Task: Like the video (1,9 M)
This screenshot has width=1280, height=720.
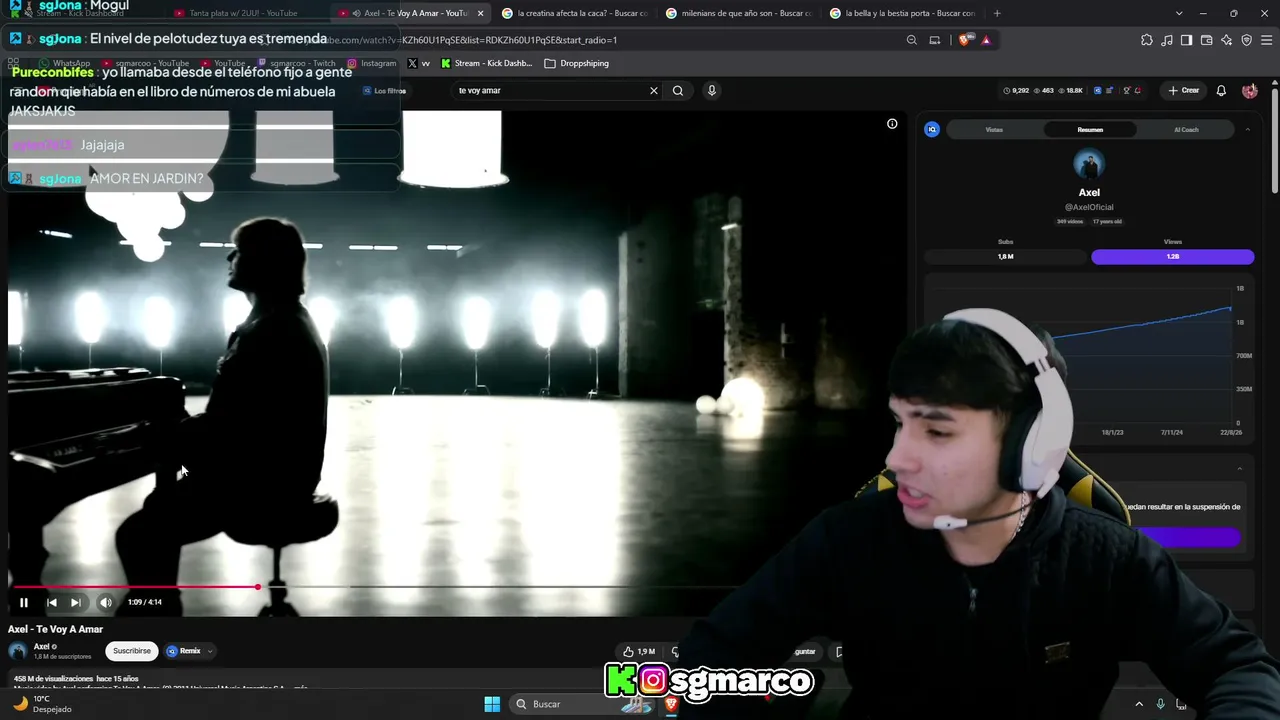Action: pos(639,652)
